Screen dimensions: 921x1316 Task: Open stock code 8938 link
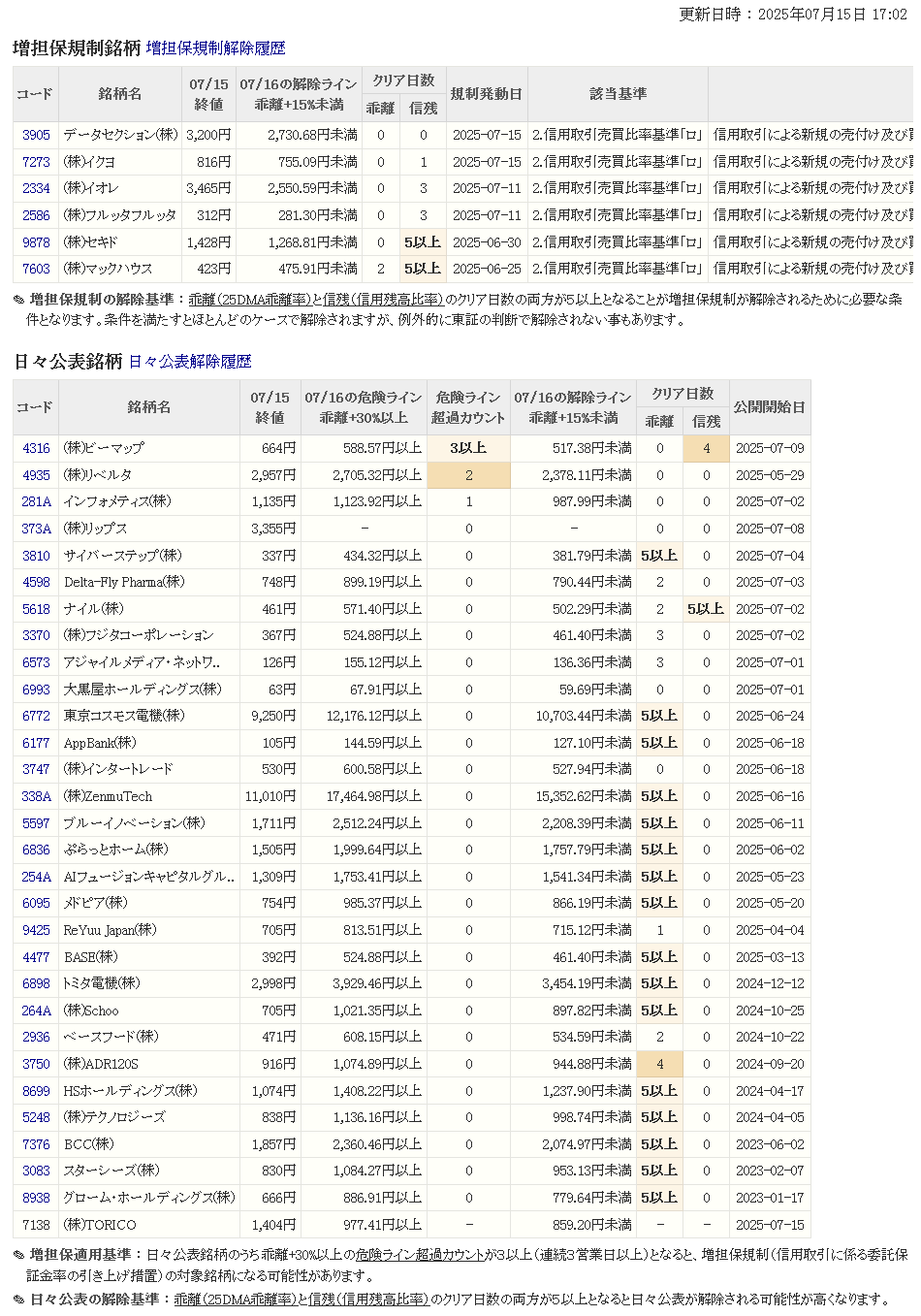coord(36,1198)
